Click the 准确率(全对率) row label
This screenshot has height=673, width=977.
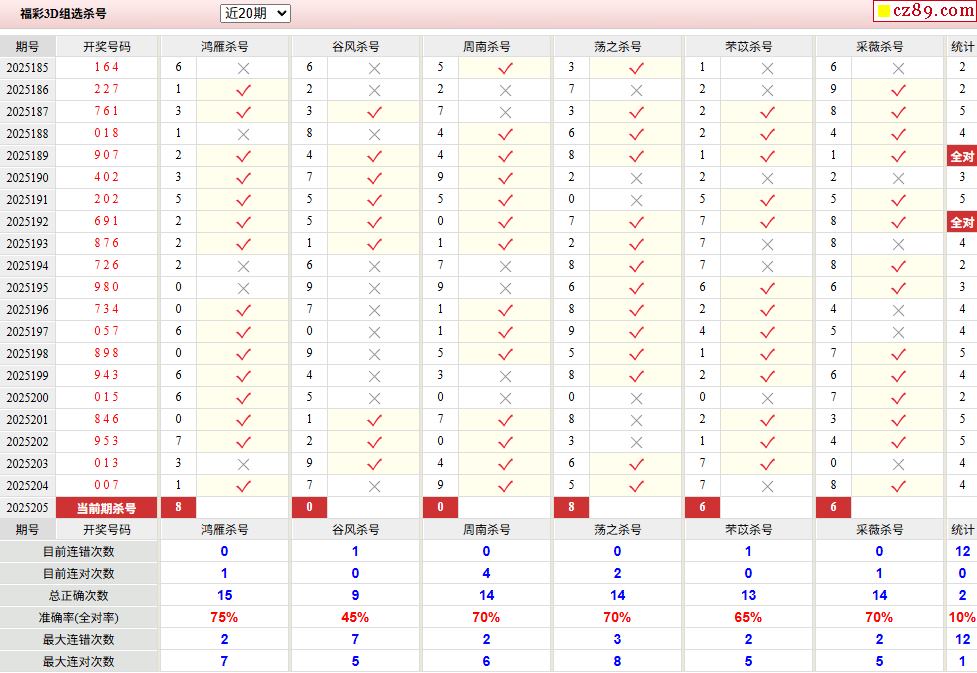pyautogui.click(x=79, y=618)
